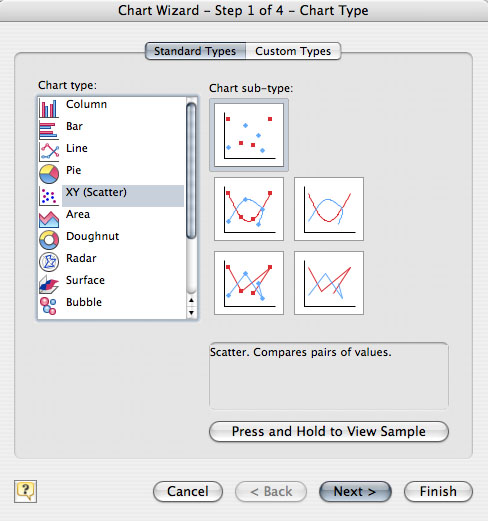Screen dimensions: 488x521
Task: Choose smoothed lines without markers sub-type
Action: tap(329, 209)
